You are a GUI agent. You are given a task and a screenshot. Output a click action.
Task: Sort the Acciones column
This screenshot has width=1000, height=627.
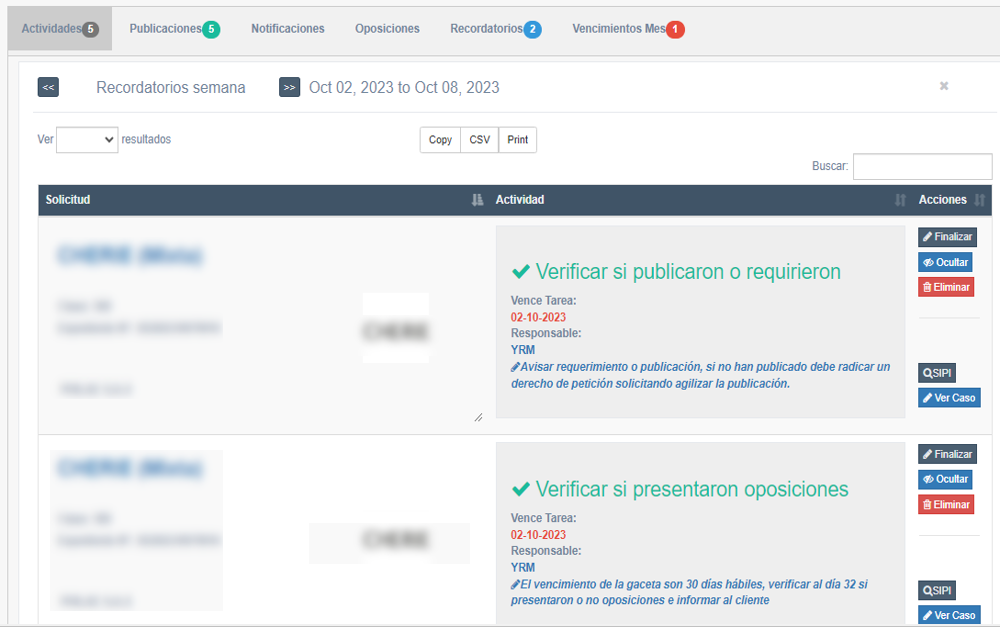pos(978,200)
